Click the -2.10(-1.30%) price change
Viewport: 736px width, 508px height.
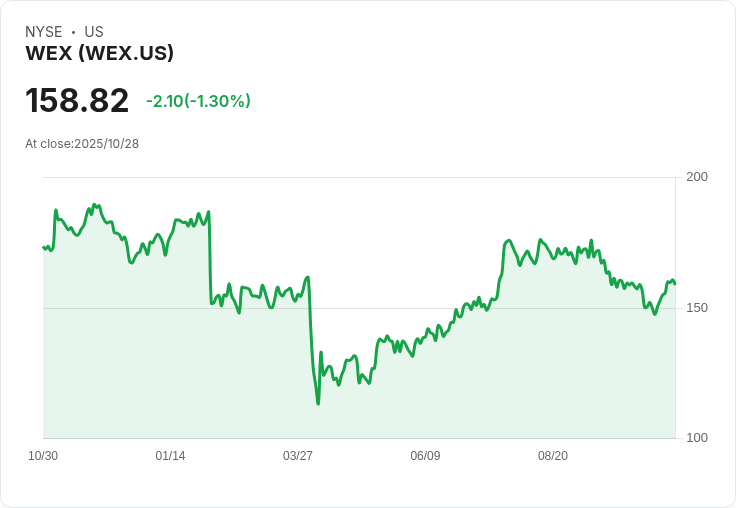coord(198,101)
